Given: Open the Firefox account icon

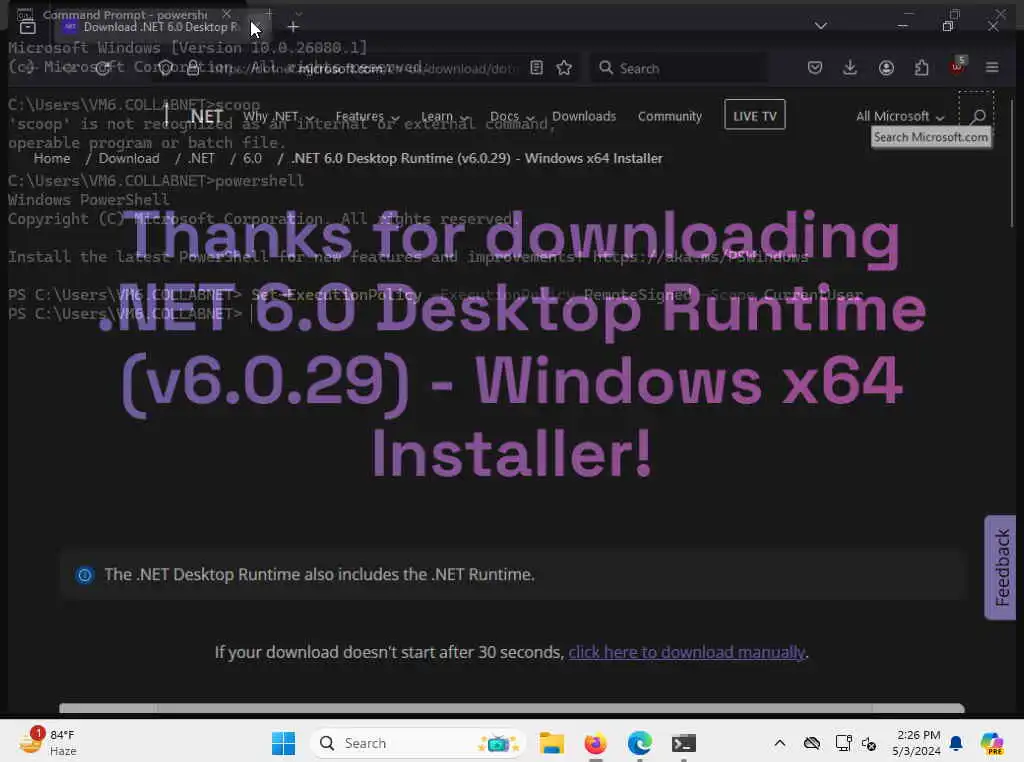Looking at the screenshot, I should [886, 67].
